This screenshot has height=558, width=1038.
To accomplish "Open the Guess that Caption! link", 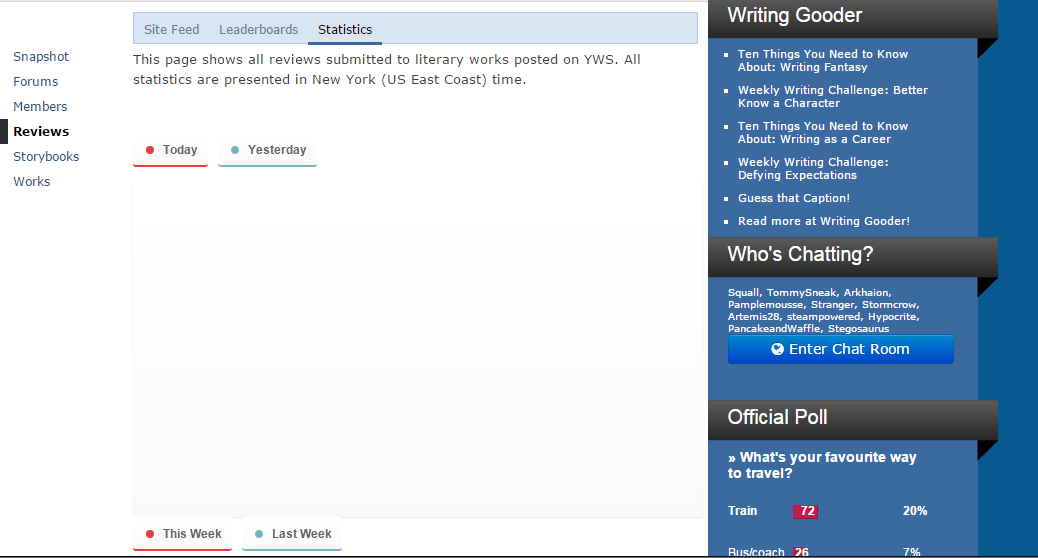I will click(794, 198).
